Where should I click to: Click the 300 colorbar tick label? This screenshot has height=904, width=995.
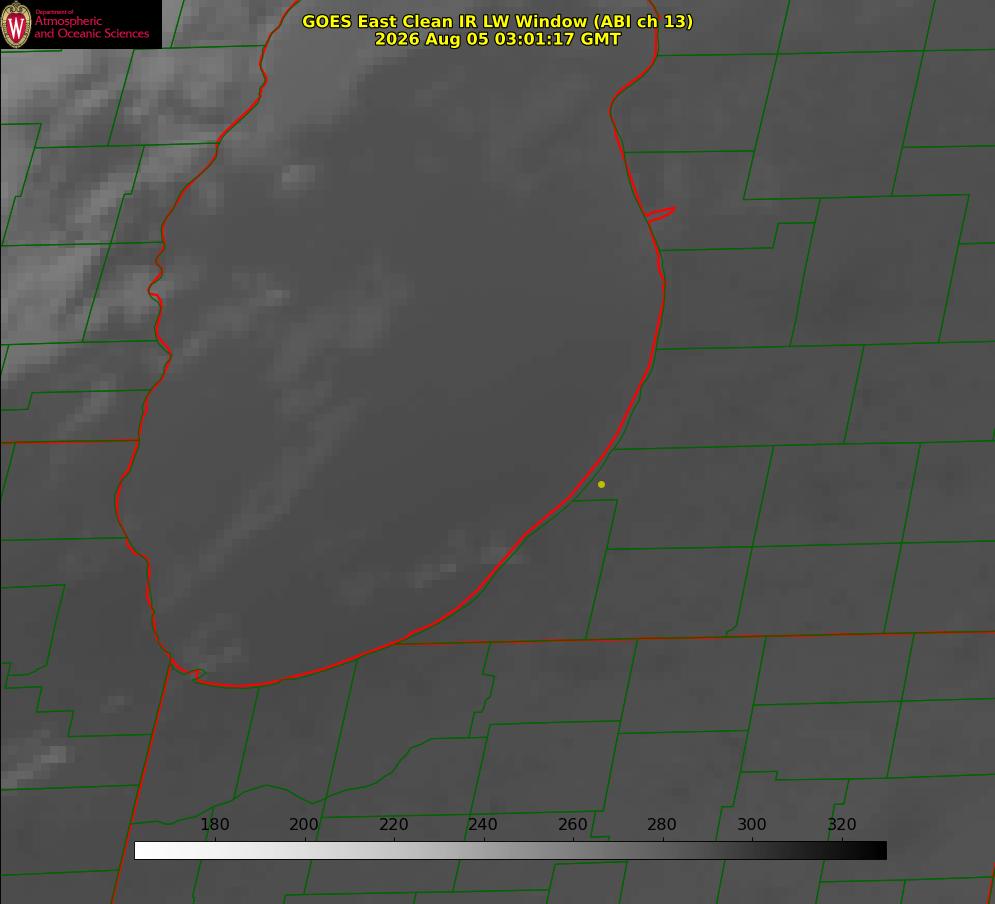click(751, 824)
